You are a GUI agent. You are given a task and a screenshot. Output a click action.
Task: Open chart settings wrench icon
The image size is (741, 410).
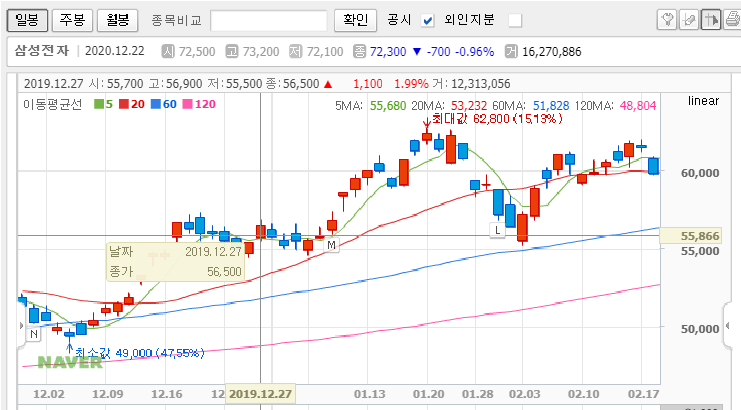(667, 20)
